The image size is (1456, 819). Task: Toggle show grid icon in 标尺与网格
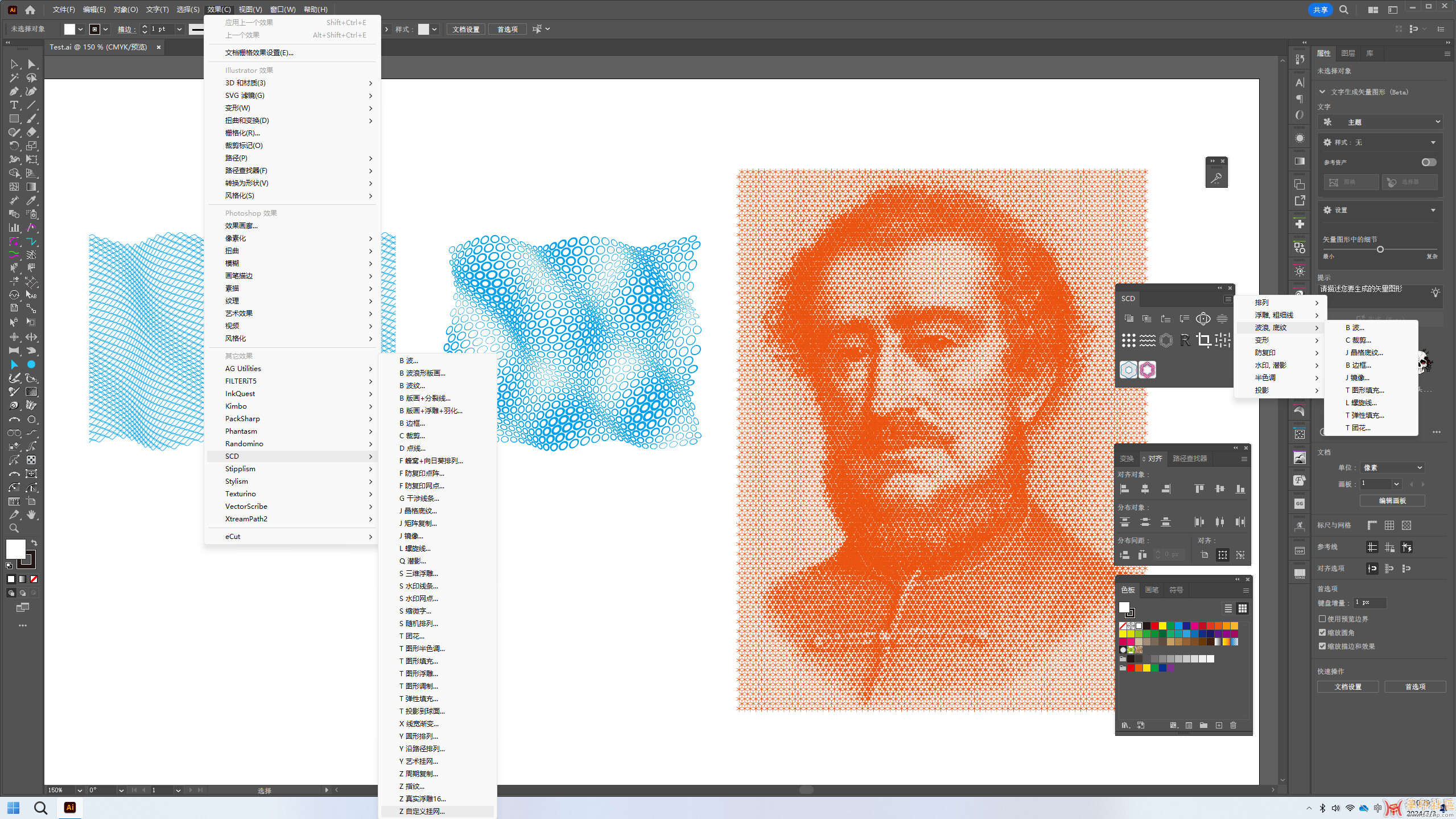click(x=1389, y=525)
